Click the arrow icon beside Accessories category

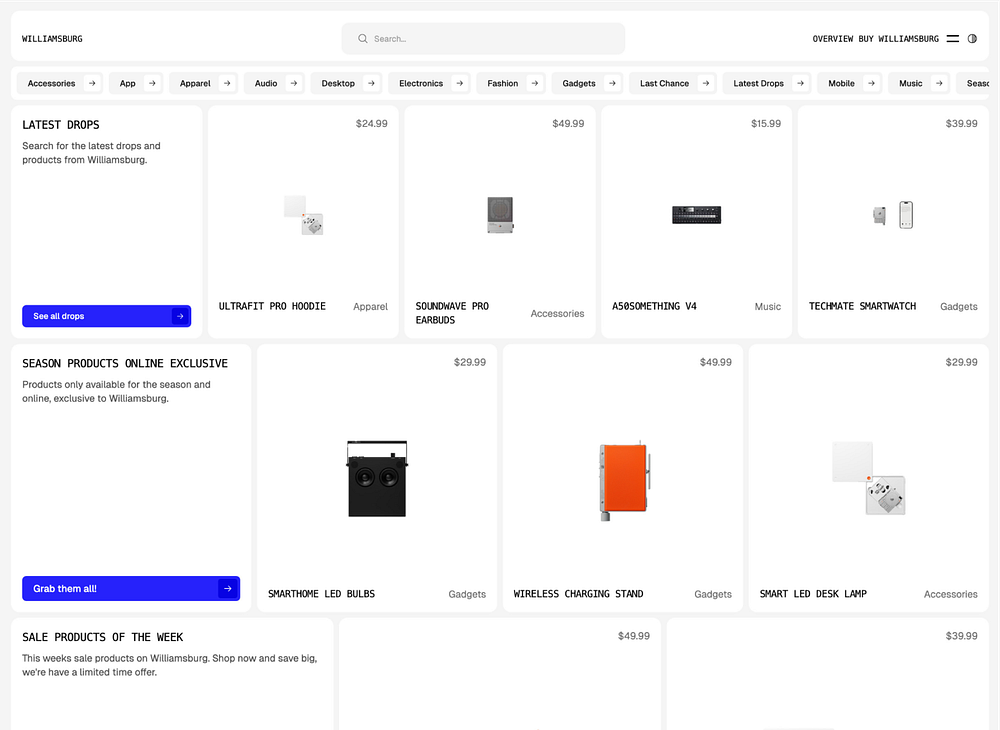92,84
